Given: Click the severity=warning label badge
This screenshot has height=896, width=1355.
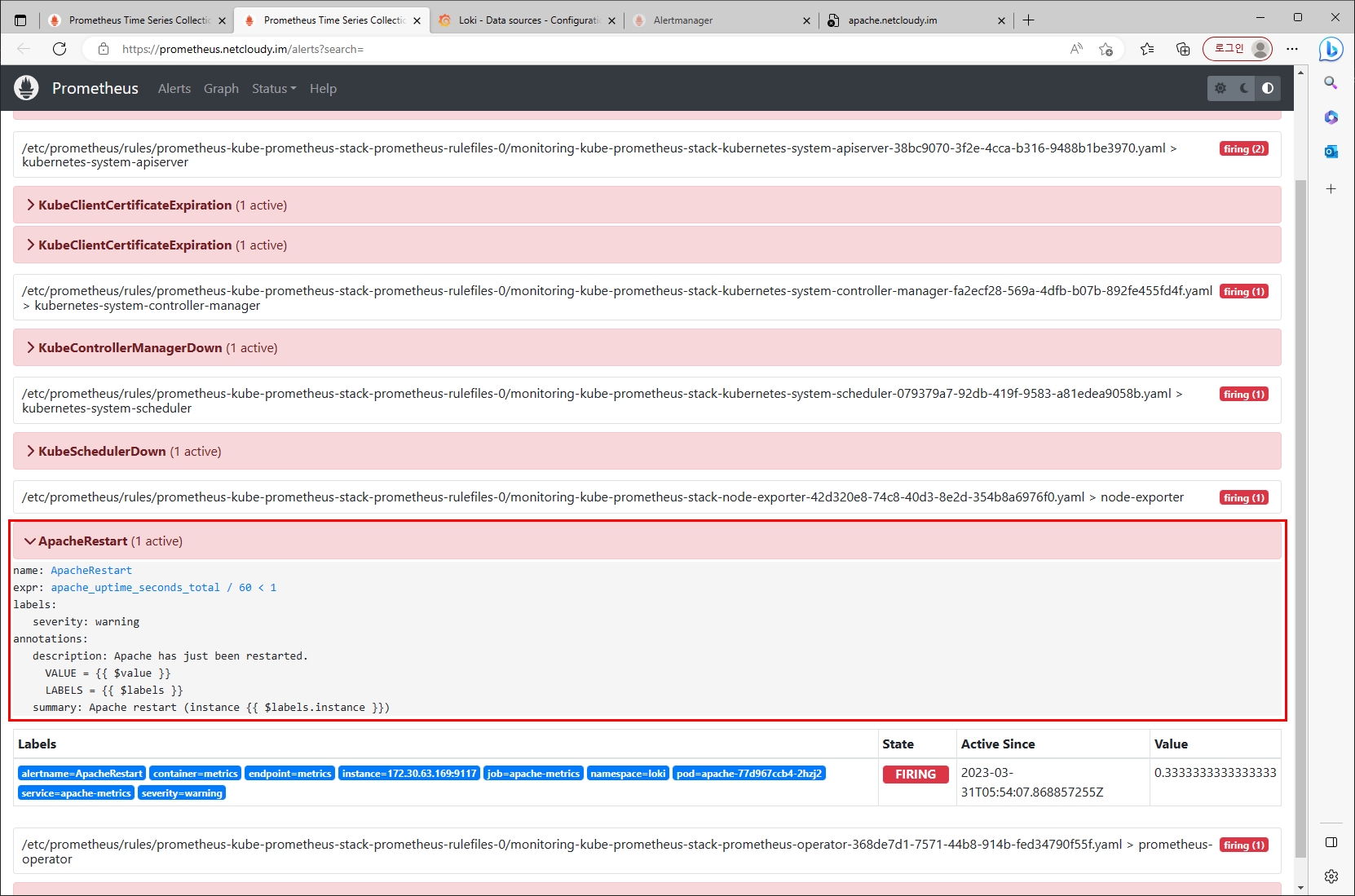Looking at the screenshot, I should click(182, 792).
